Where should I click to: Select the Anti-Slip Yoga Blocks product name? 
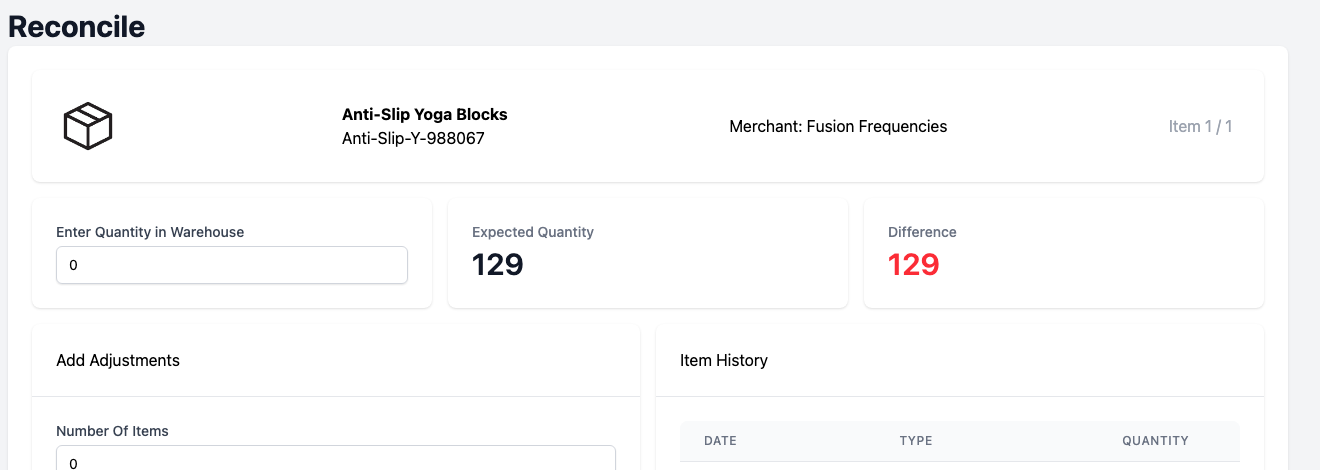pos(425,114)
